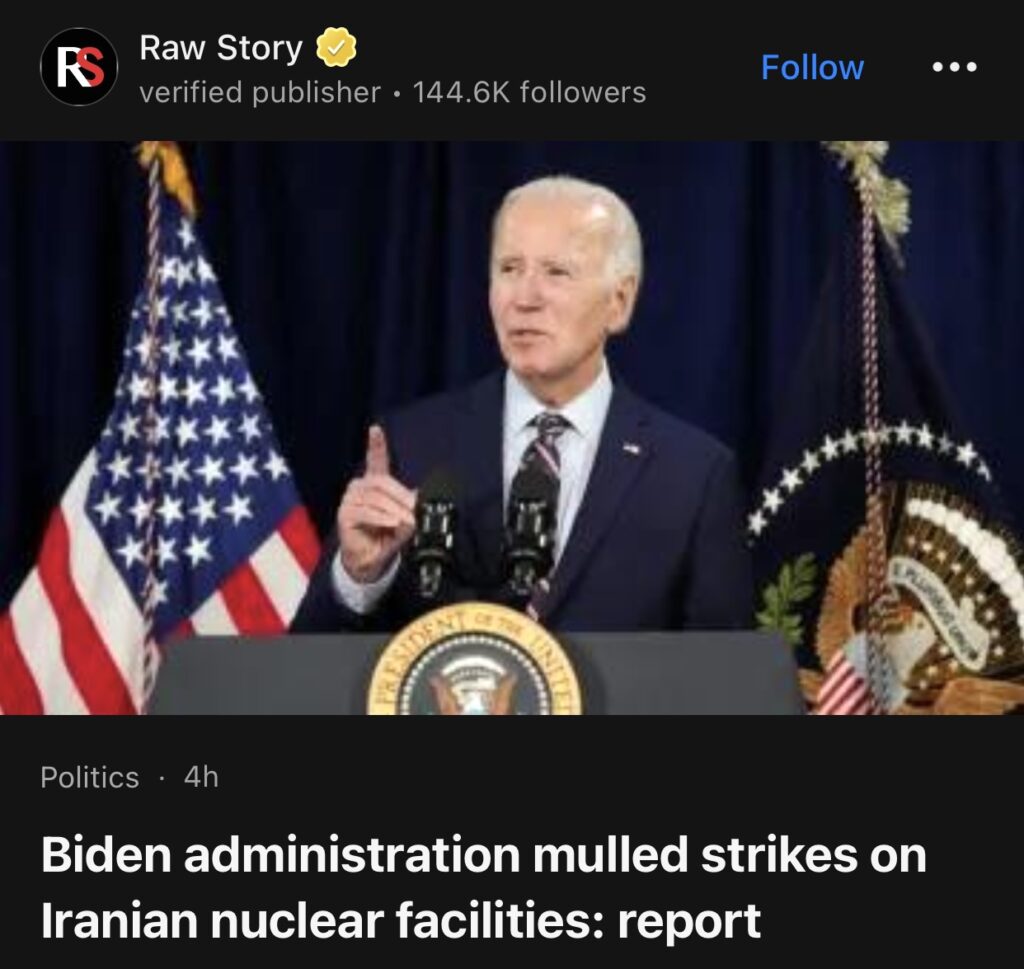Click the flag lapel pin on the suit
This screenshot has height=969, width=1024.
[631, 448]
